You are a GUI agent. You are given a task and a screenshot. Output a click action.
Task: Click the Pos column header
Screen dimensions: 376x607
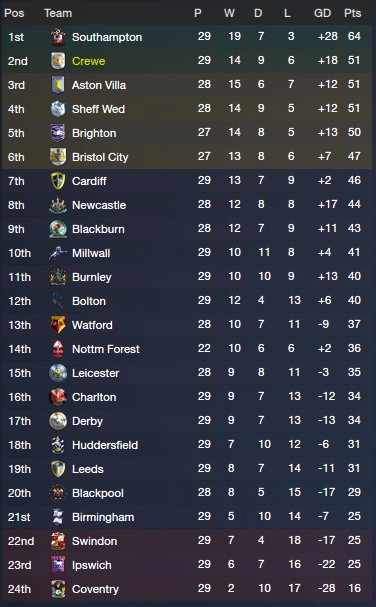pyautogui.click(x=14, y=13)
